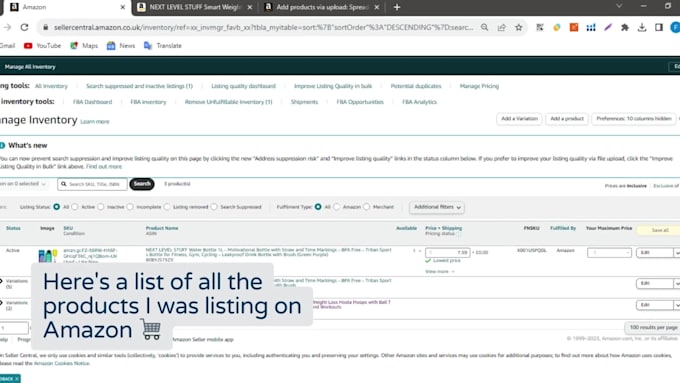Viewport: 680px width, 383px height.
Task: Close the Add products via upload tab
Action: tap(376, 7)
